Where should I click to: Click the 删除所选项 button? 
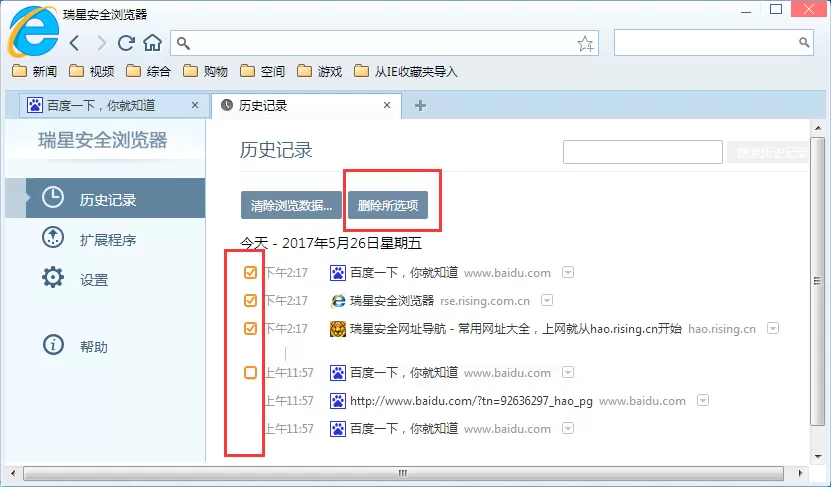(x=388, y=205)
